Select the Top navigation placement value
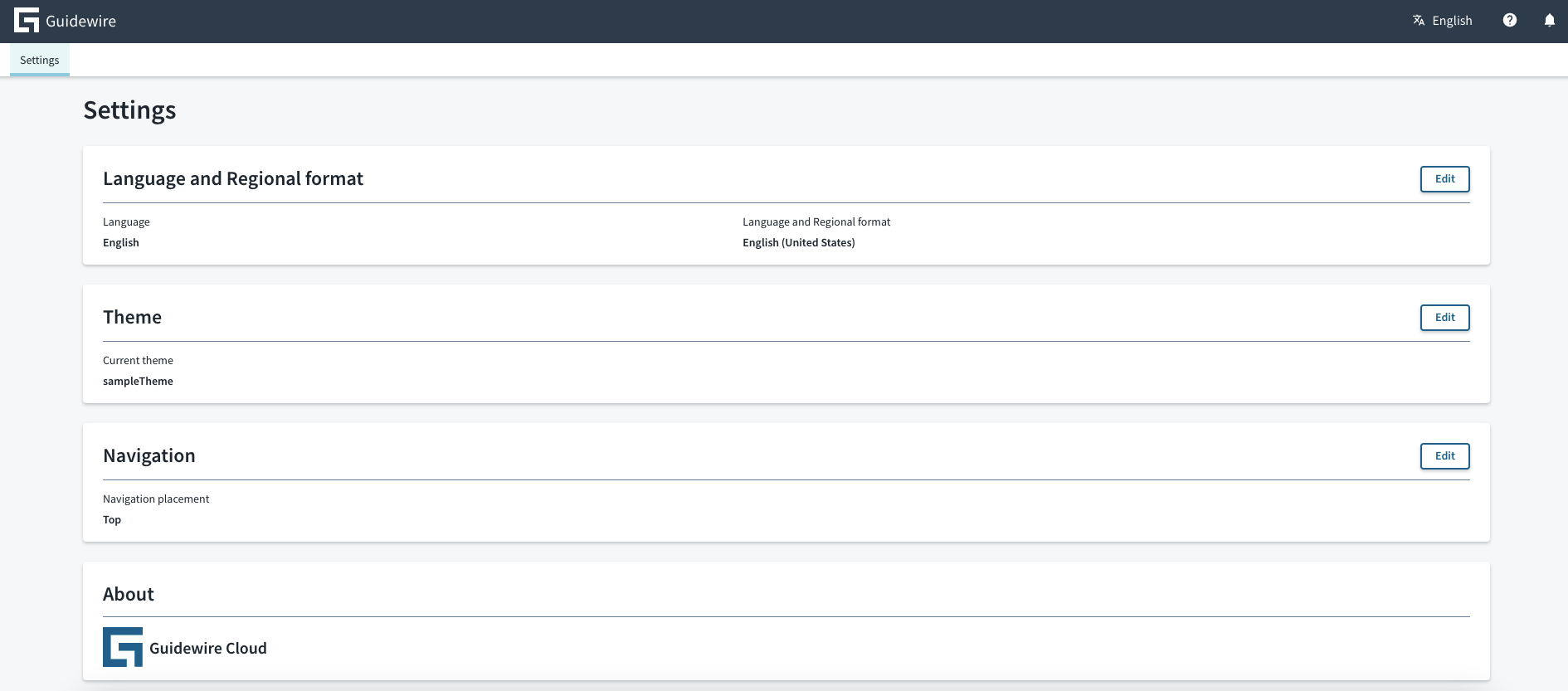The image size is (1568, 691). click(x=112, y=519)
